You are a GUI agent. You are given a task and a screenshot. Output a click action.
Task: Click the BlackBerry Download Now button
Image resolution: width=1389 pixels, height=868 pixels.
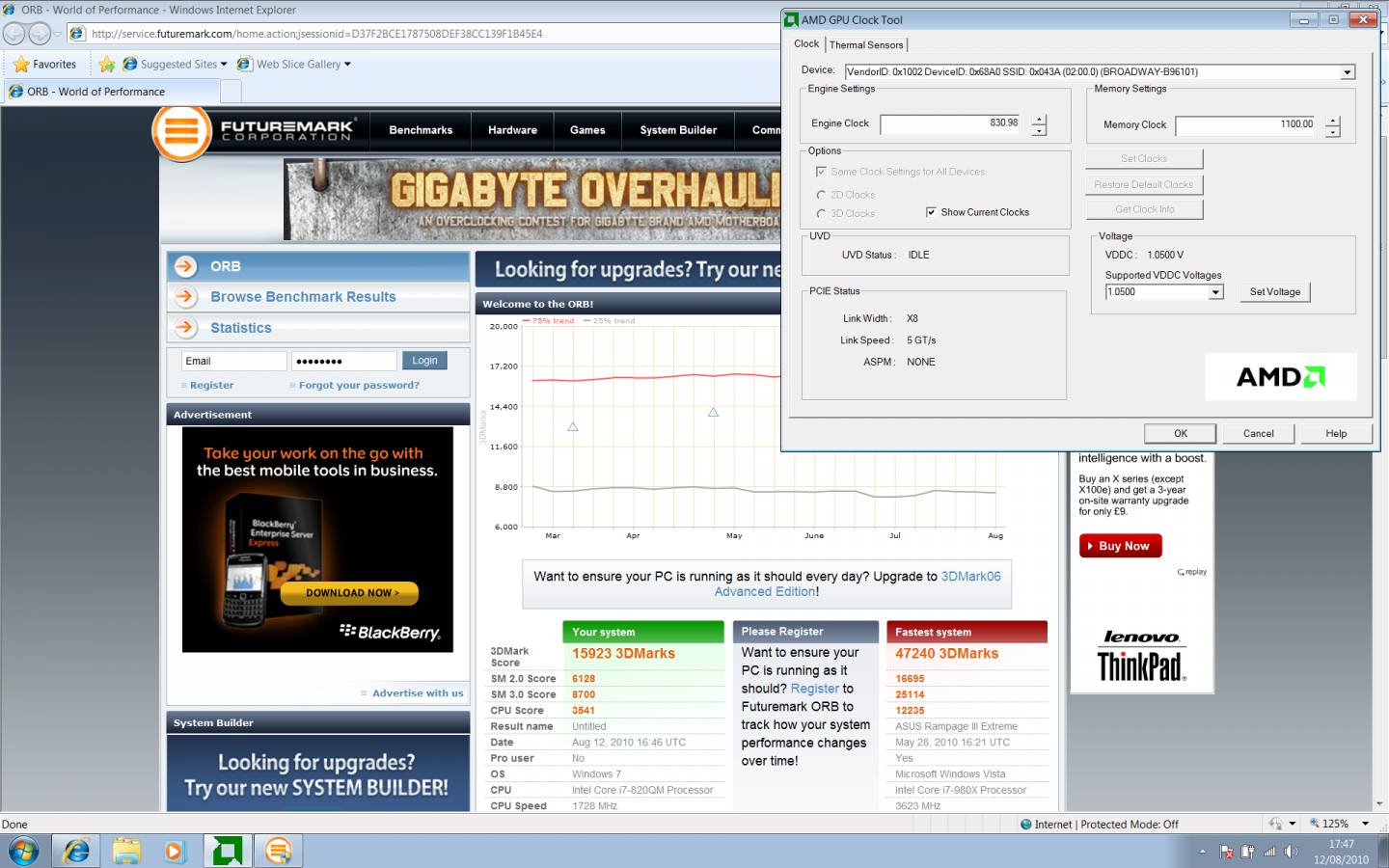(350, 593)
